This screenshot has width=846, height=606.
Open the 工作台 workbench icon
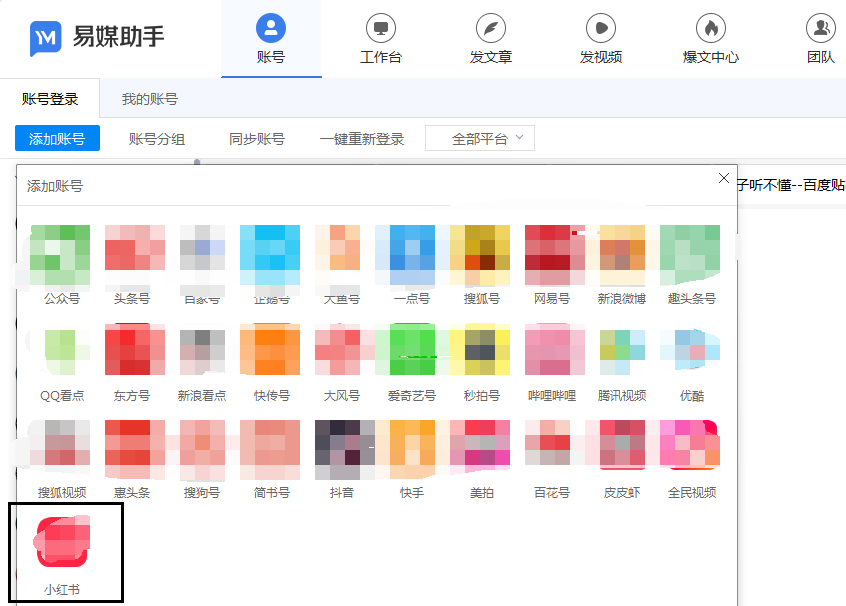click(x=381, y=28)
